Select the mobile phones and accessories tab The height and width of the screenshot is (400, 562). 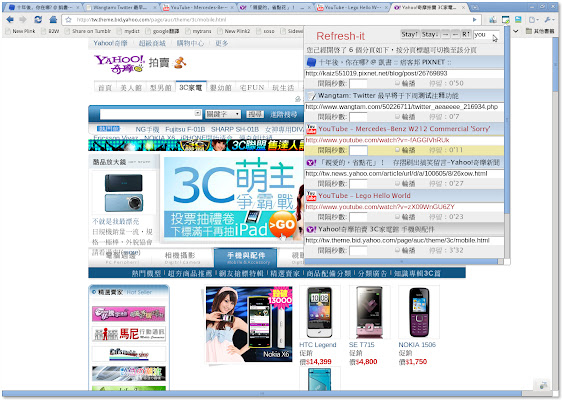coord(246,257)
